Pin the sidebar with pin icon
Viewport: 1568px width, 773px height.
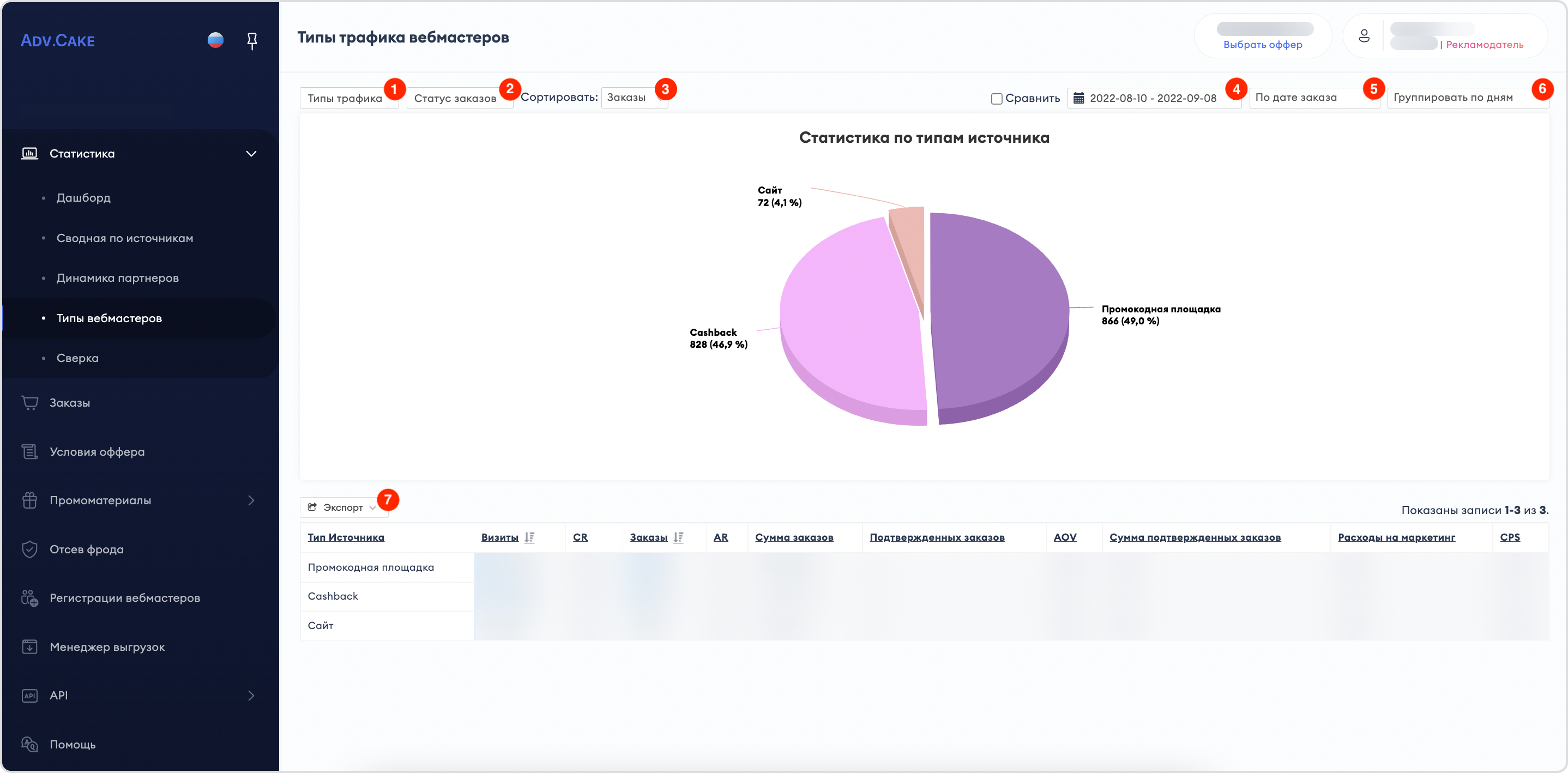coord(252,41)
